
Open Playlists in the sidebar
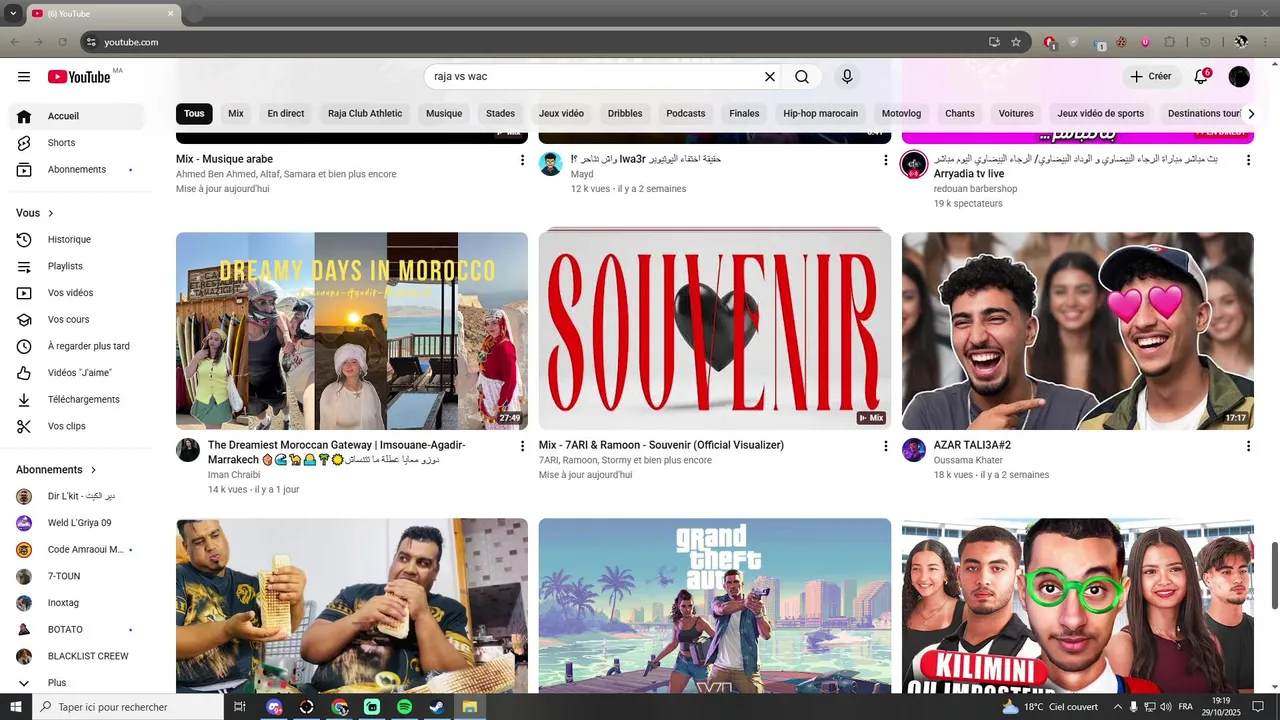point(76,266)
